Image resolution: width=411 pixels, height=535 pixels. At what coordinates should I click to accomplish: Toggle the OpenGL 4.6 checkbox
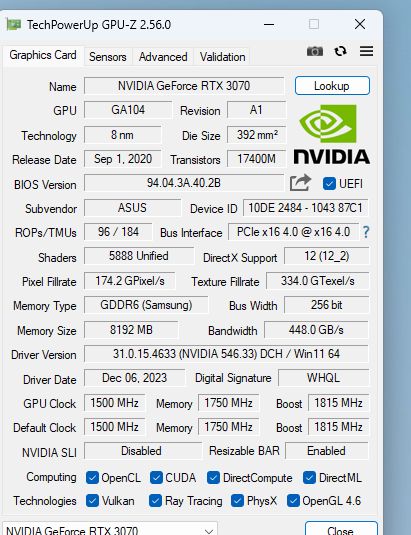coord(293,501)
